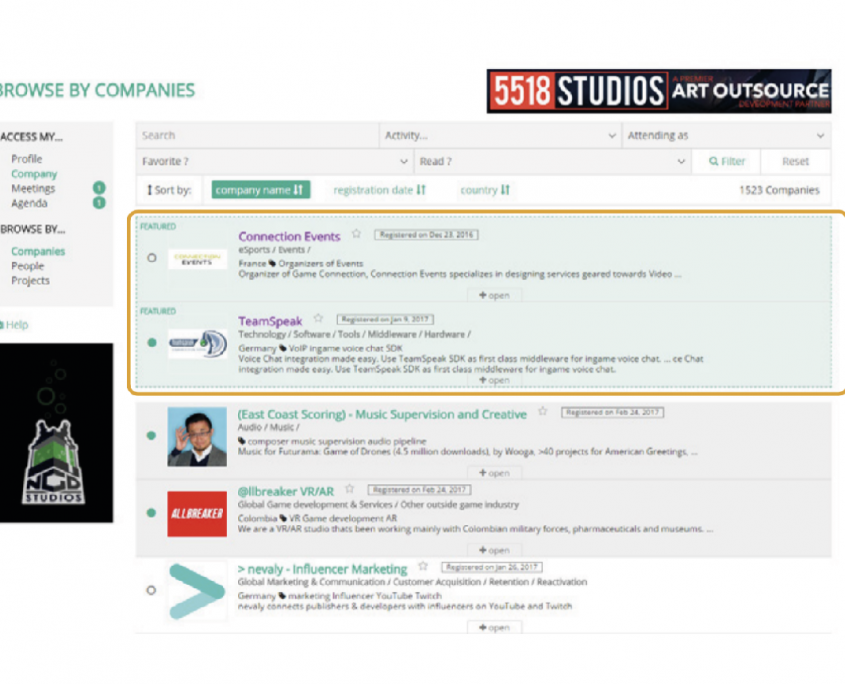Click the TeamSpeak logo image
The image size is (845, 684).
click(197, 343)
